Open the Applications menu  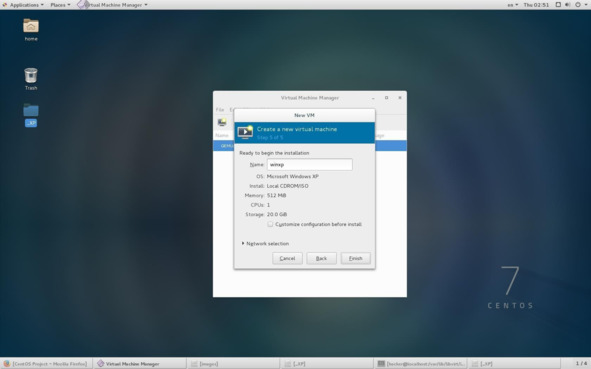tap(23, 5)
